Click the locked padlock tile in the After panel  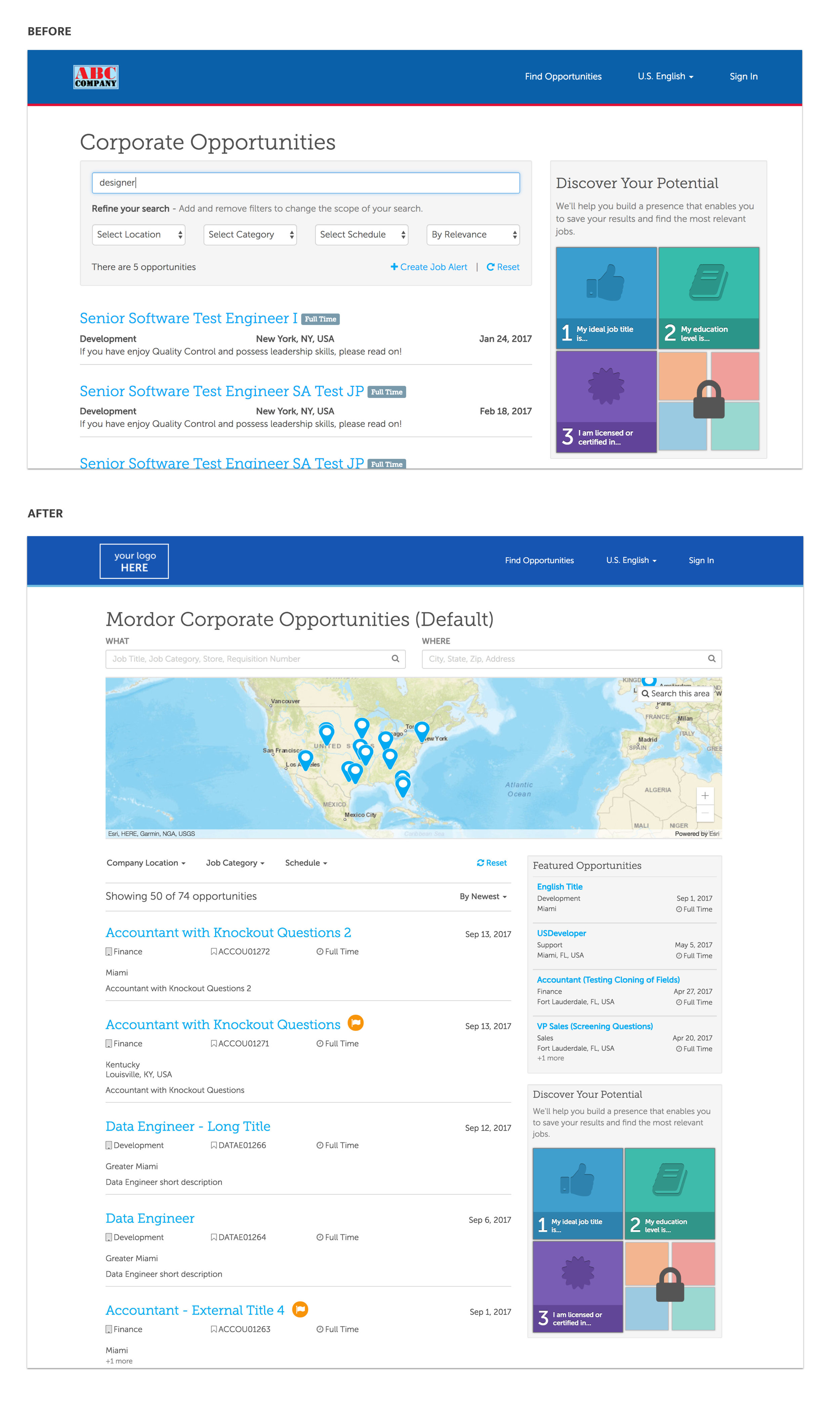670,1286
